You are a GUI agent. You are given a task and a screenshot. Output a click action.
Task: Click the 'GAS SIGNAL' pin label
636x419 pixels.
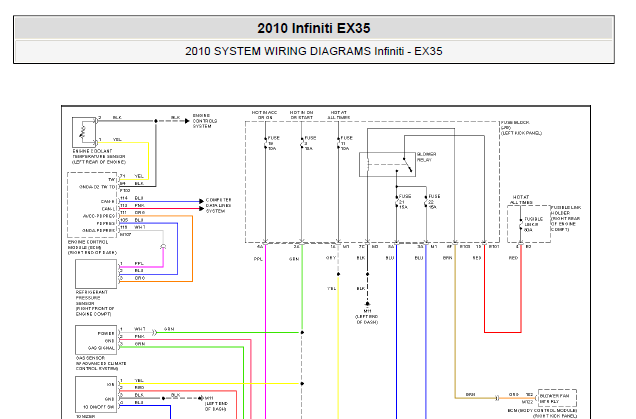(101, 348)
